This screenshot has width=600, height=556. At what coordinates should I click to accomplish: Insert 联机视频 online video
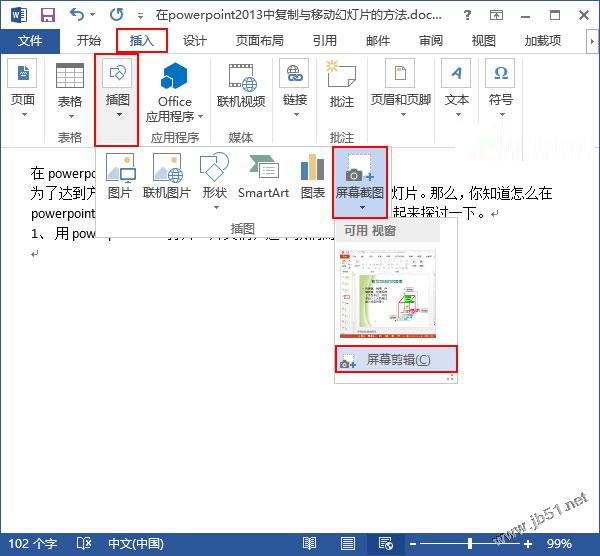241,86
